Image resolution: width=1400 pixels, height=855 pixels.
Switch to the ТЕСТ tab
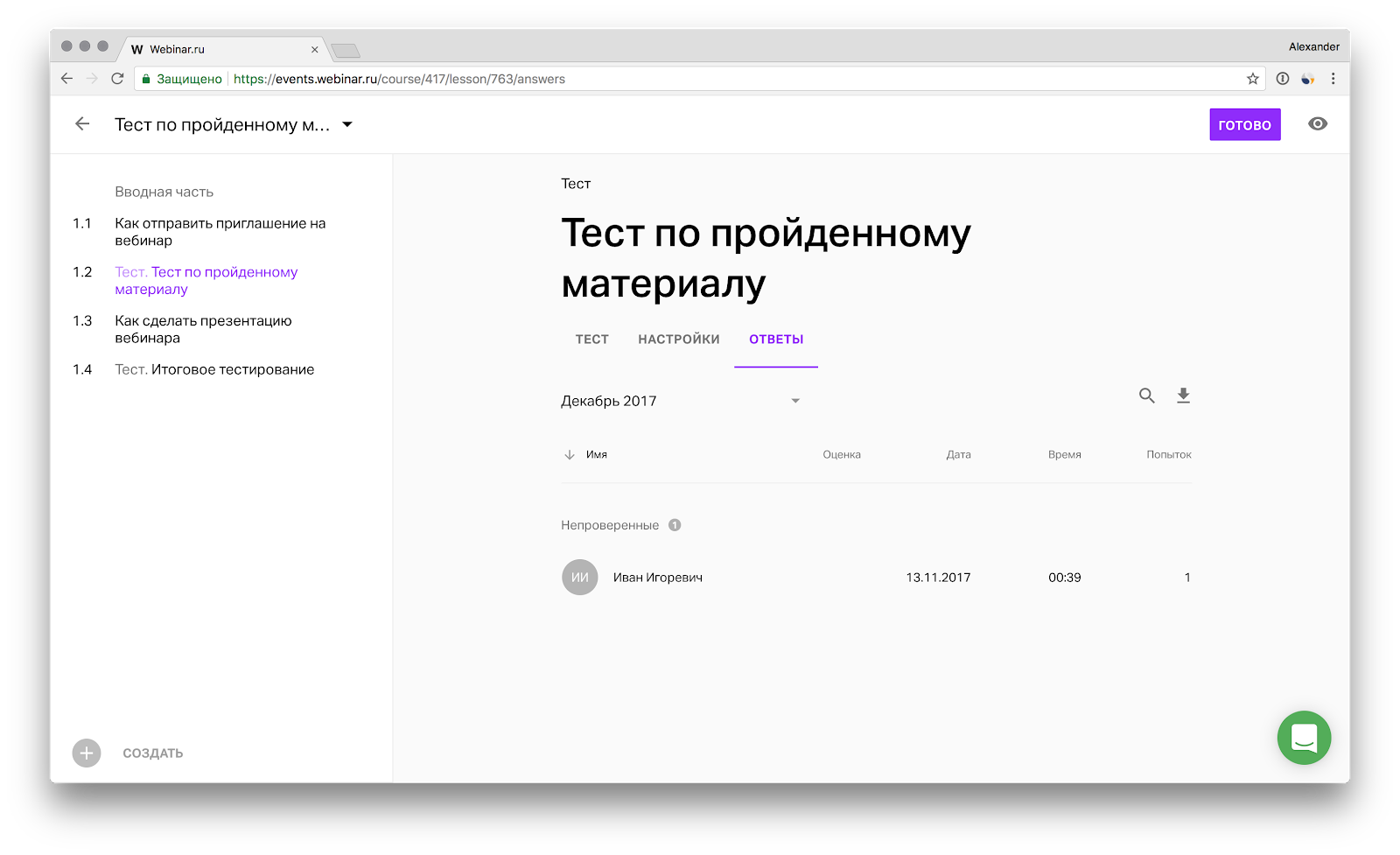(592, 340)
